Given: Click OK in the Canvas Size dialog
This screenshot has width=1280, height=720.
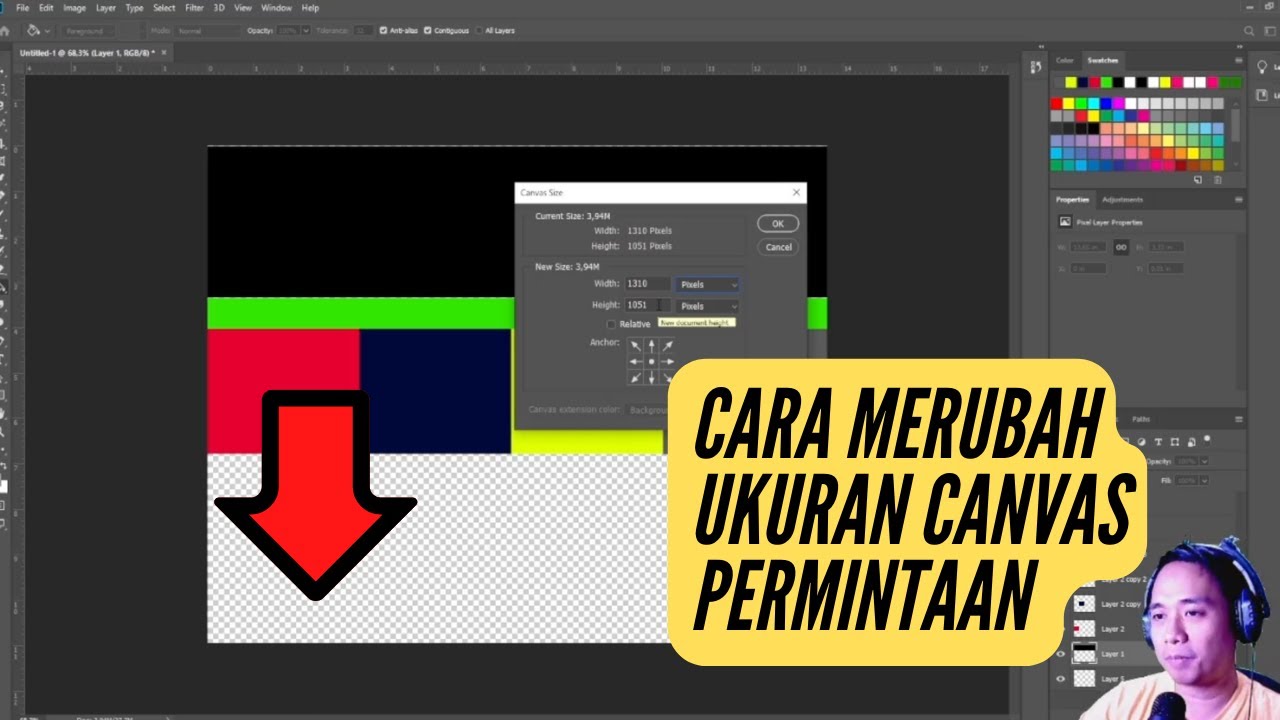Looking at the screenshot, I should [778, 224].
